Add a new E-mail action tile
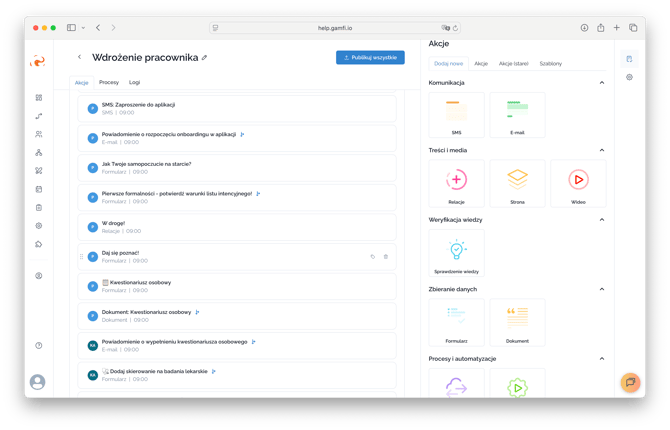 coord(517,115)
